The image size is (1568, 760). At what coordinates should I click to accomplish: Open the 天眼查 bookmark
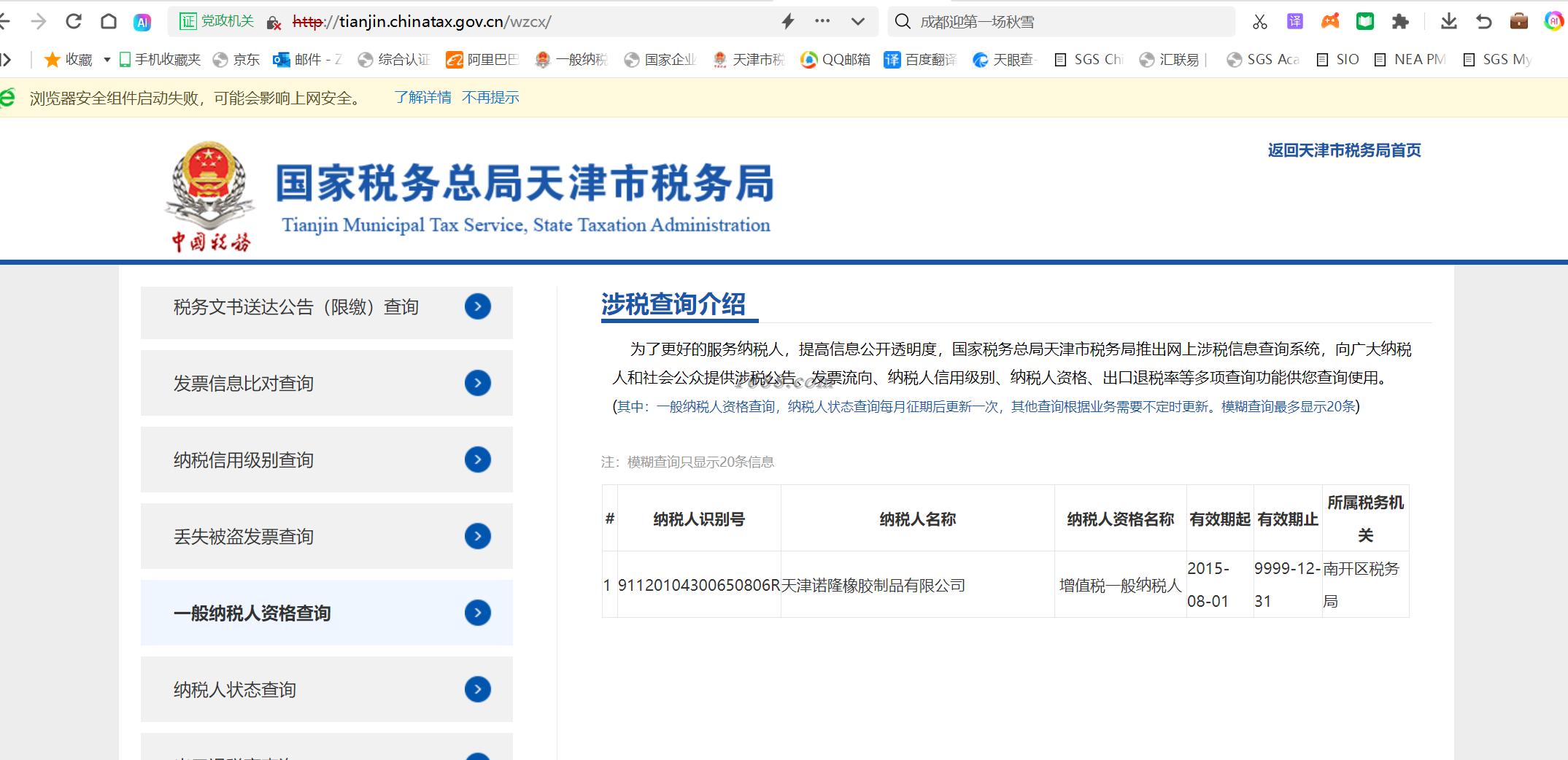click(x=1005, y=60)
